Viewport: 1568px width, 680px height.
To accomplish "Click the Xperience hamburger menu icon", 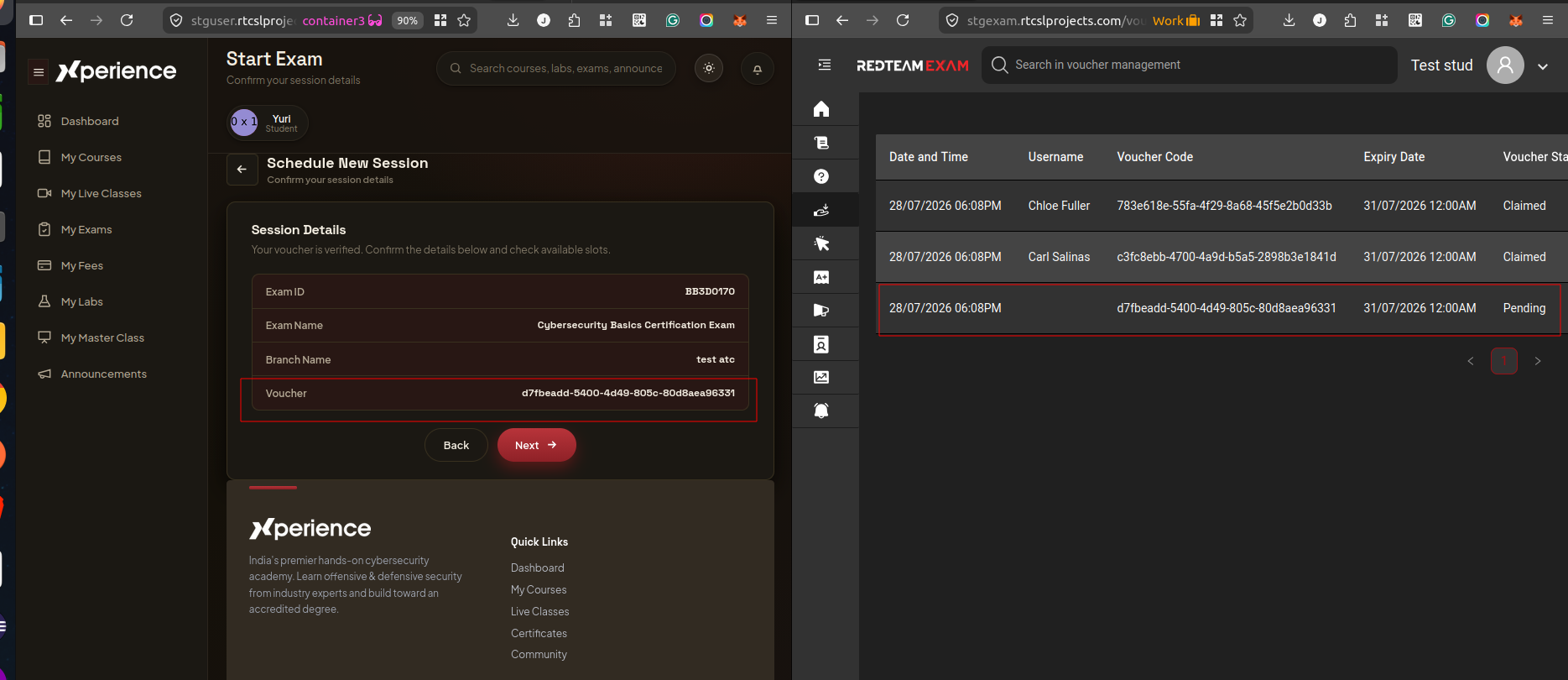I will (x=39, y=72).
